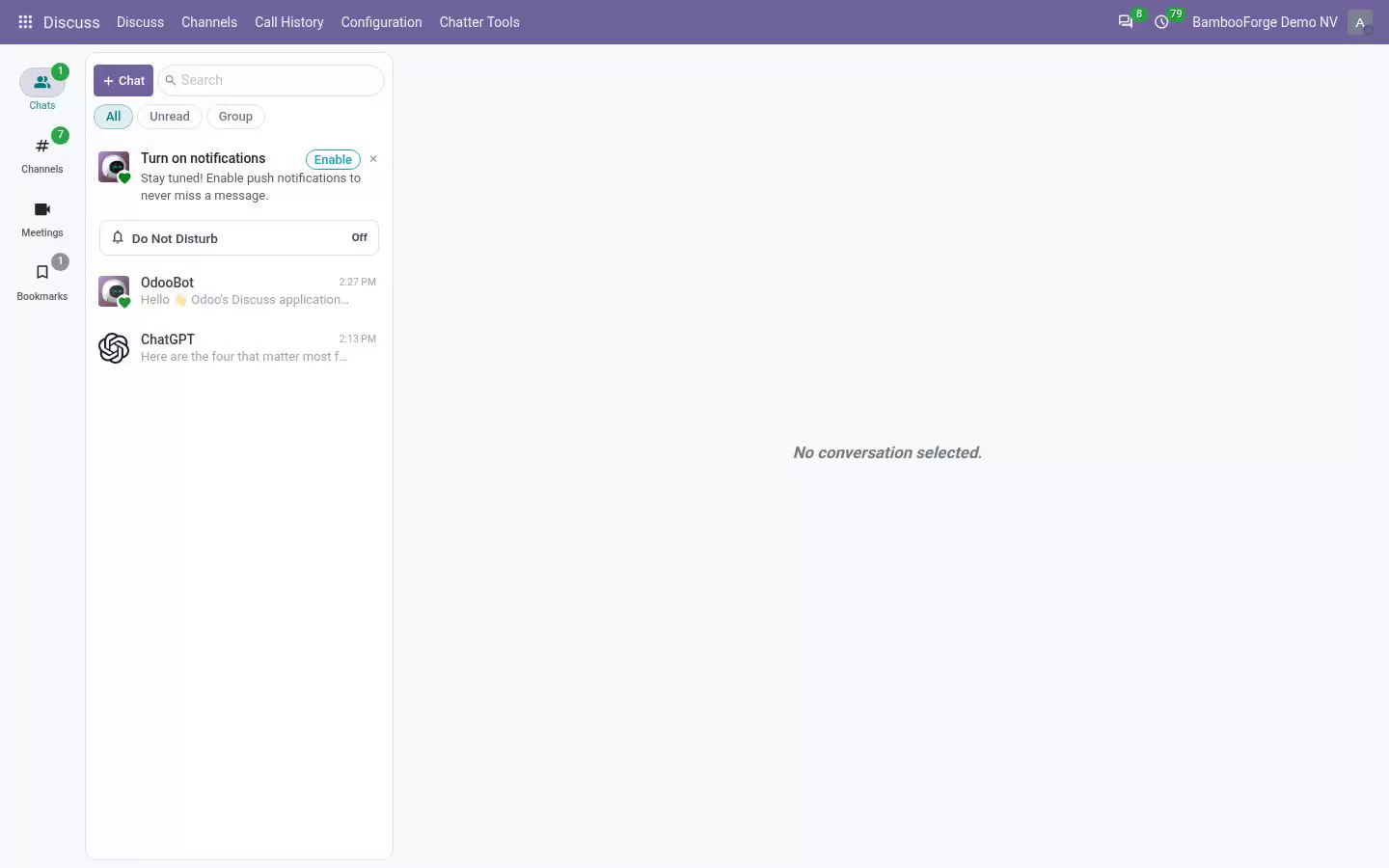Click the ChatGPT logo avatar
The image size is (1389, 868).
114,348
